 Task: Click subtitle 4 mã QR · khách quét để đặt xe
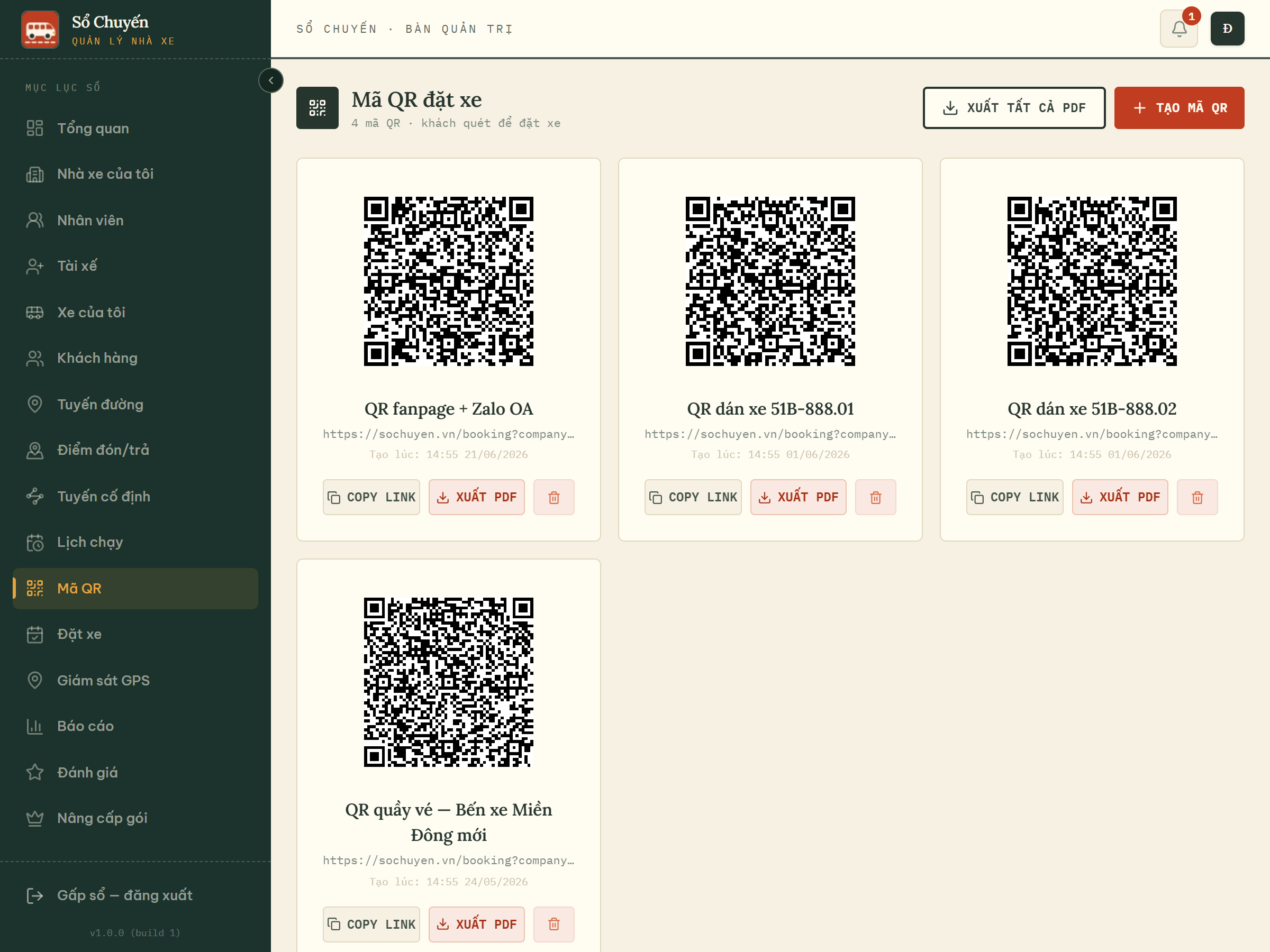pyautogui.click(x=456, y=123)
